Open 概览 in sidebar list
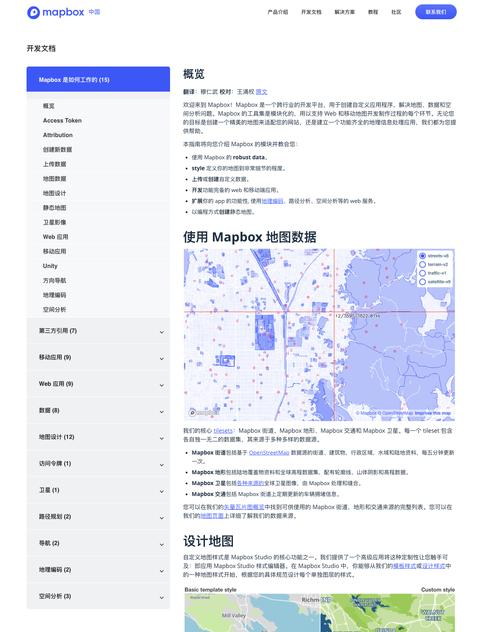This screenshot has height=632, width=480. (49, 106)
